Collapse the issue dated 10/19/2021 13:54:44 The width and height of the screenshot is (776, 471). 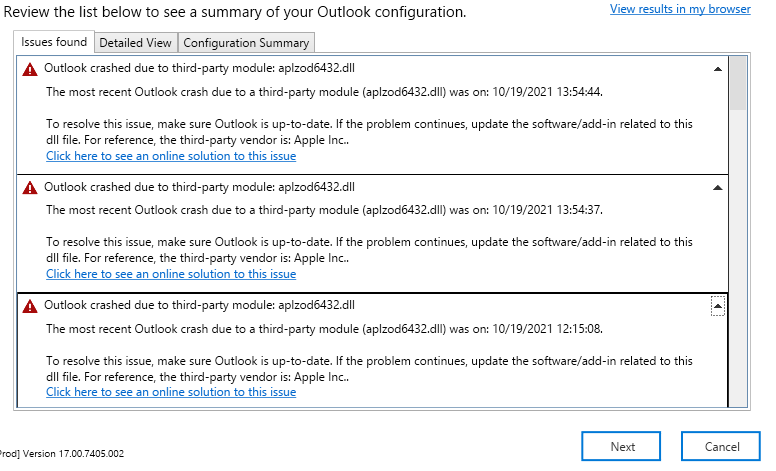coord(717,70)
